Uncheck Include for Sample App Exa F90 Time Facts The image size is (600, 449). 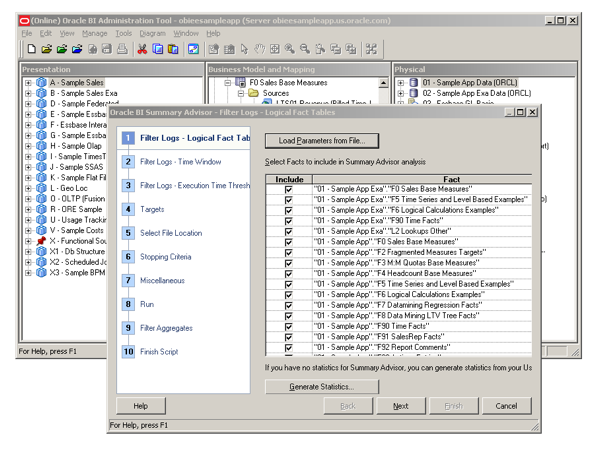tap(289, 221)
